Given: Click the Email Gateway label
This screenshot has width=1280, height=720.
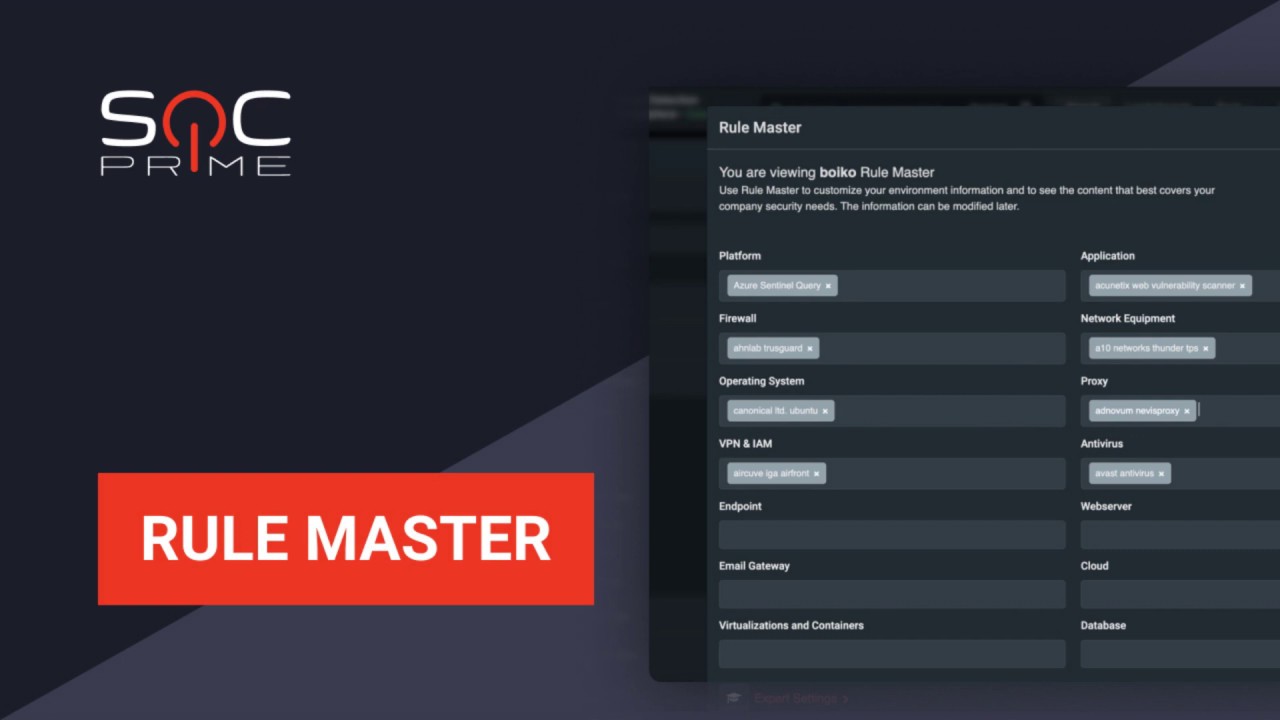Looking at the screenshot, I should (x=754, y=566).
